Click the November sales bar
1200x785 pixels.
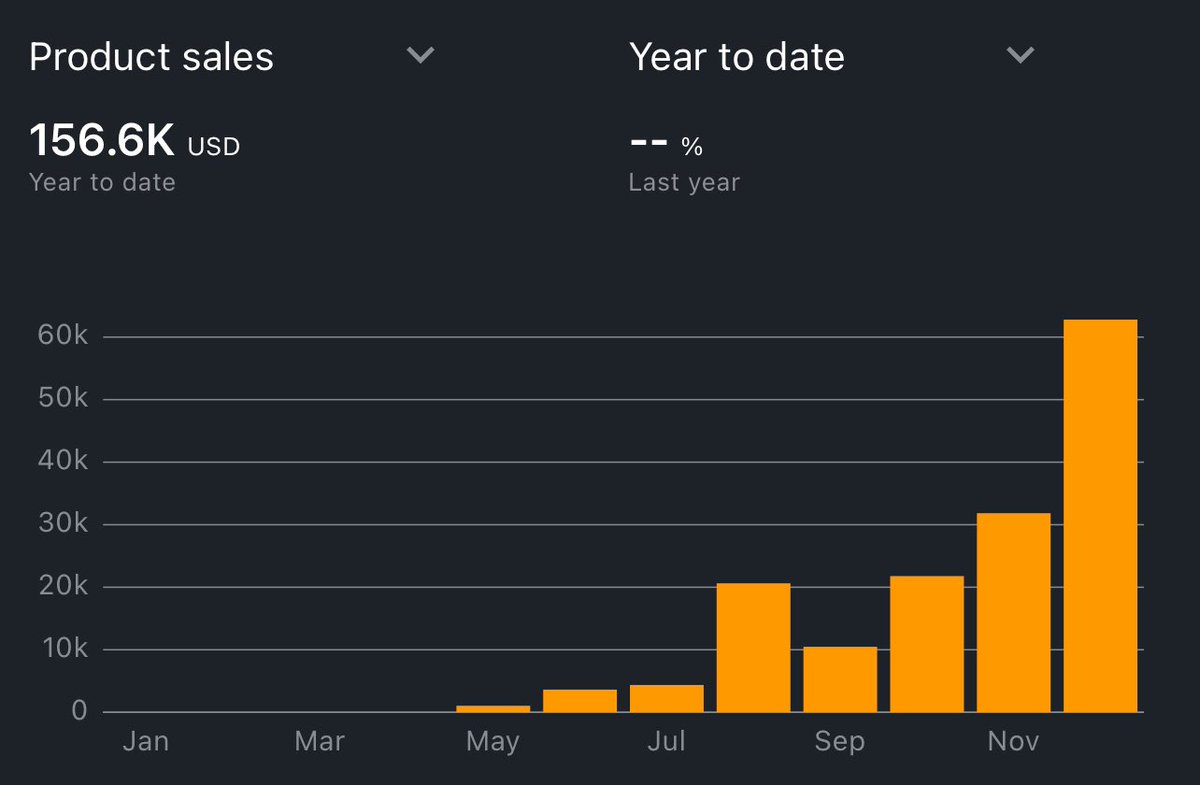(x=1013, y=610)
